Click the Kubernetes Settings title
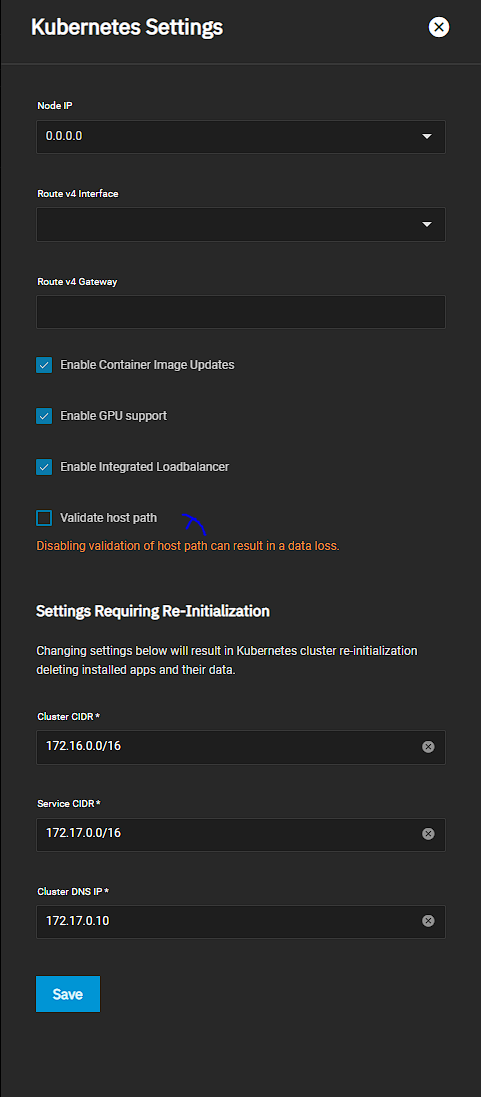481x1097 pixels. 127,28
